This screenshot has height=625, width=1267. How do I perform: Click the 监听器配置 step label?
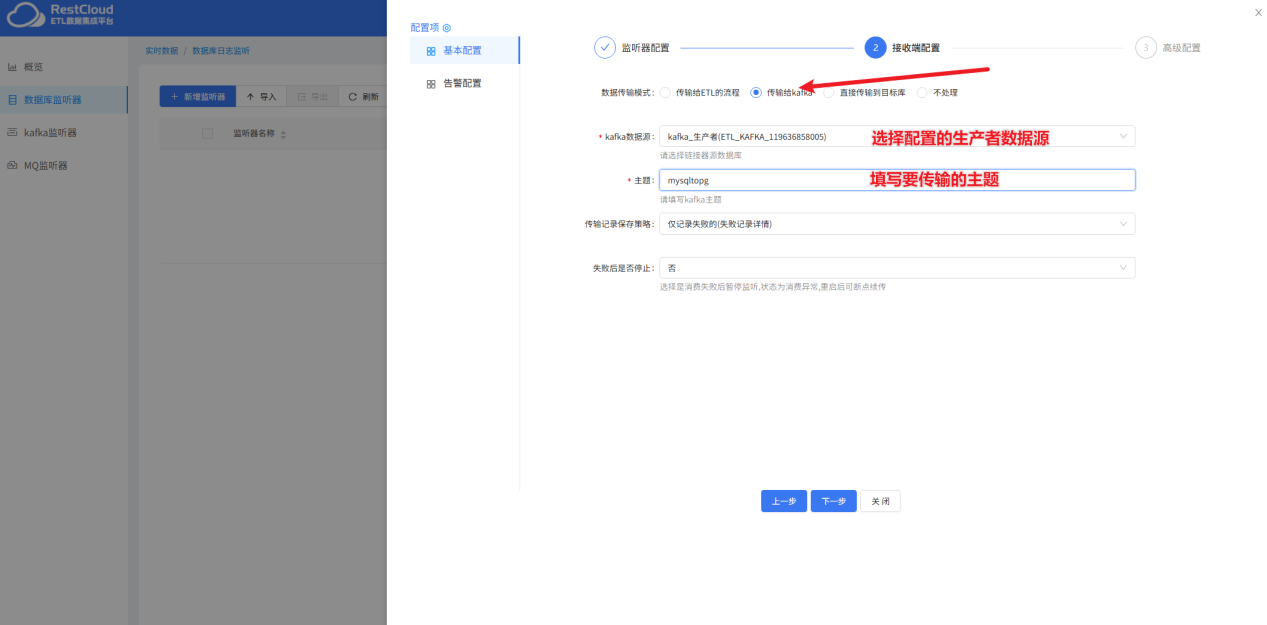pos(645,47)
